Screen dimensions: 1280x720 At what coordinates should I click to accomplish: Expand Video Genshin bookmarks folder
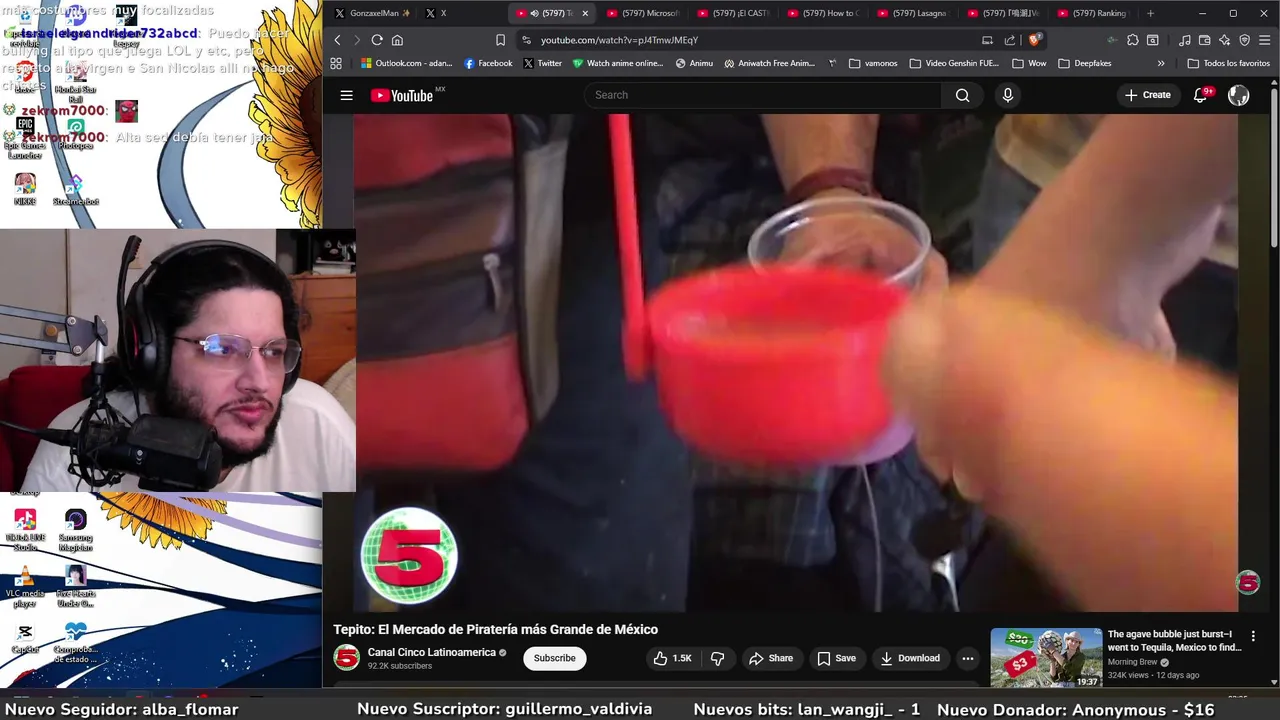click(x=954, y=63)
